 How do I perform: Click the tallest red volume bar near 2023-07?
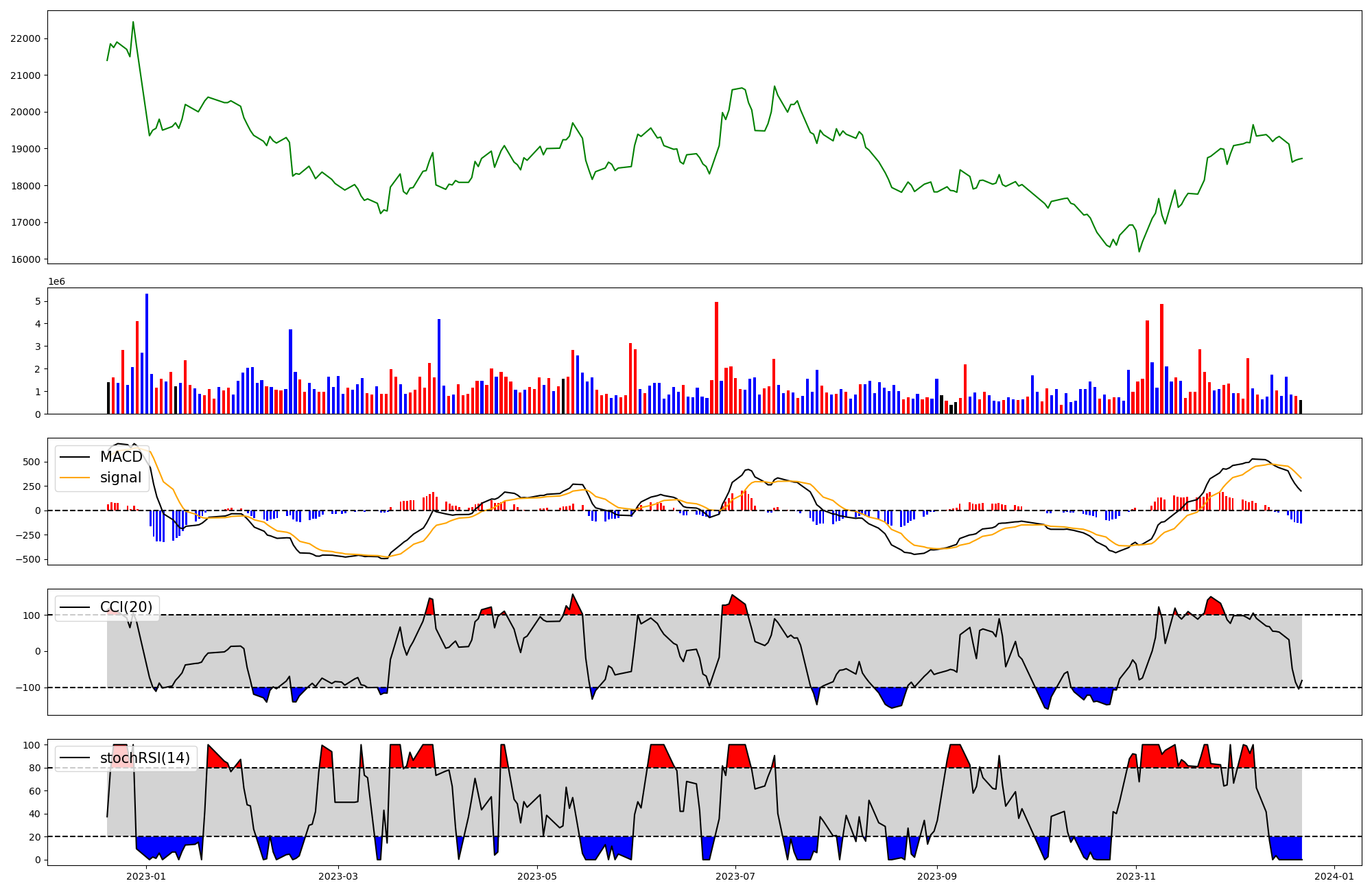click(716, 357)
